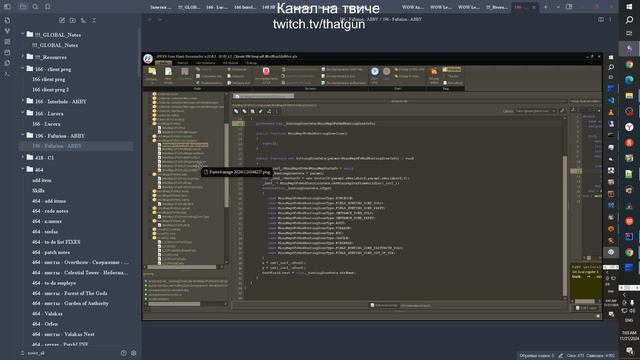640x360 pixels.
Task: Open Windows taskbar search
Action: 629,20
